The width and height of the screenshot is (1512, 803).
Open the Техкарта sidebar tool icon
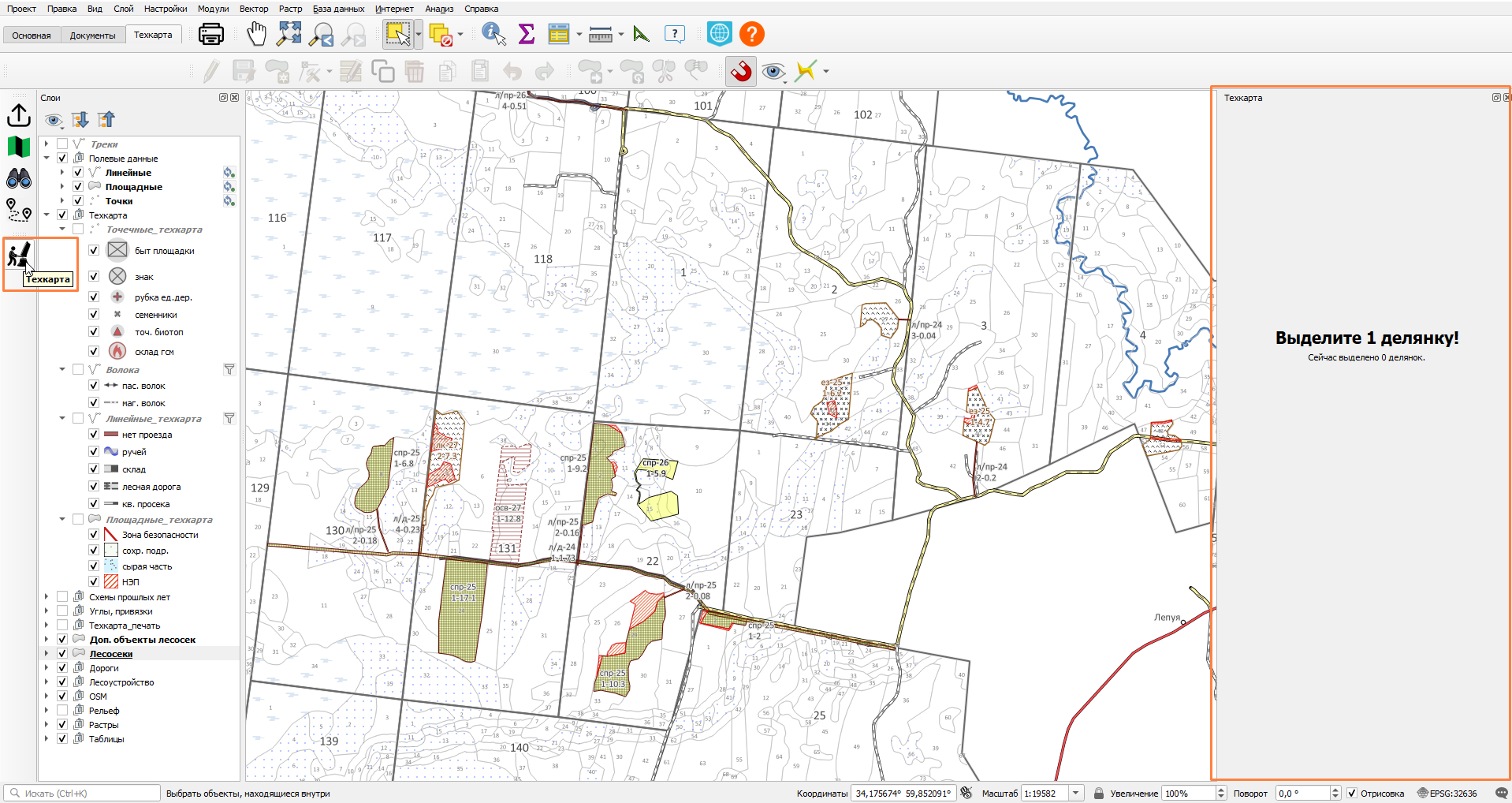(x=19, y=255)
